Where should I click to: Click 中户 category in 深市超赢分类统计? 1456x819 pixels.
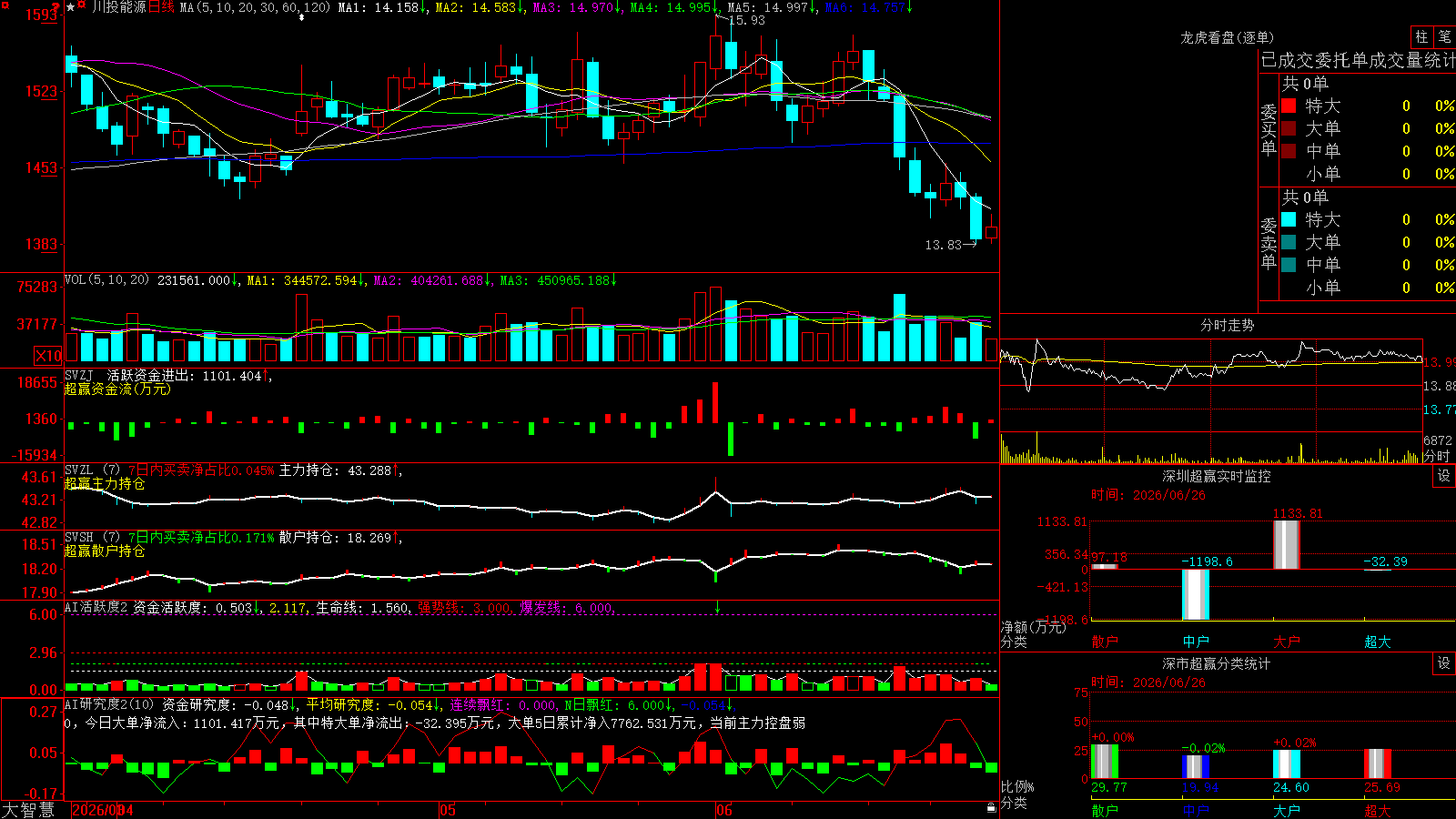(1196, 811)
